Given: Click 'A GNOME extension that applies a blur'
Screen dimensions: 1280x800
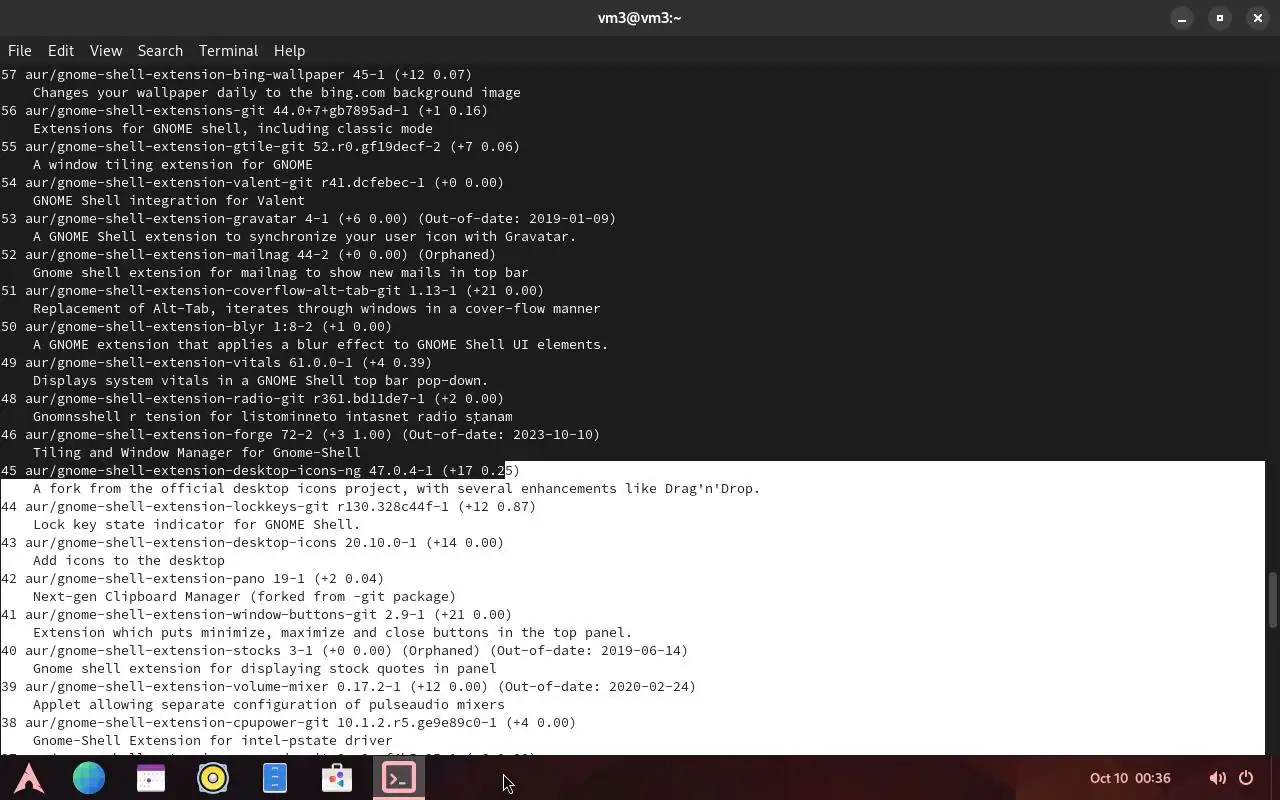Looking at the screenshot, I should tap(321, 345).
